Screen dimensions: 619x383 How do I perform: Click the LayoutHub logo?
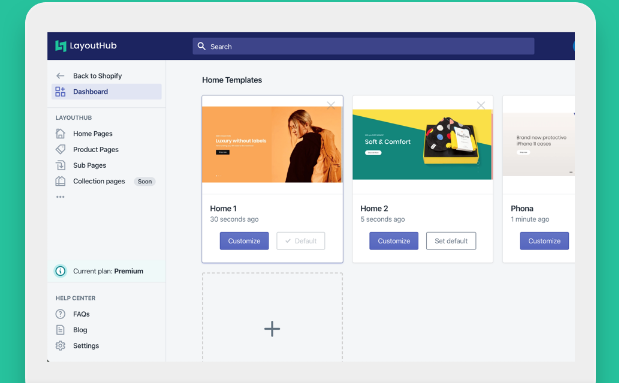86,46
